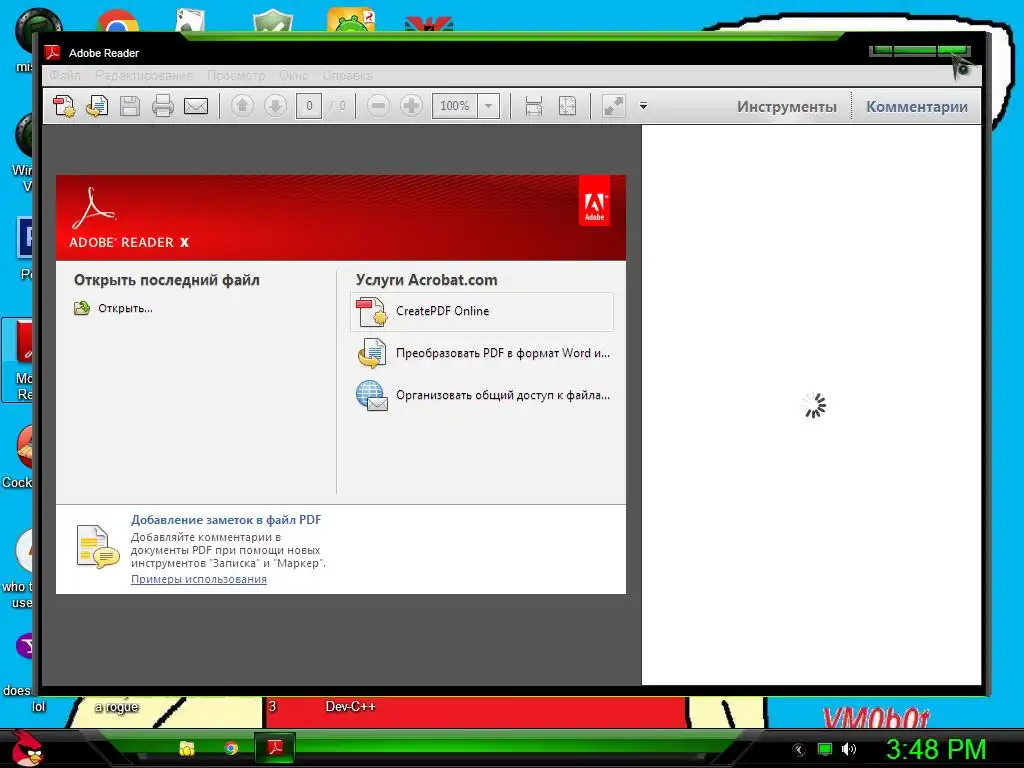This screenshot has height=768, width=1024.
Task: Open the Просмотр menu
Action: pos(236,76)
